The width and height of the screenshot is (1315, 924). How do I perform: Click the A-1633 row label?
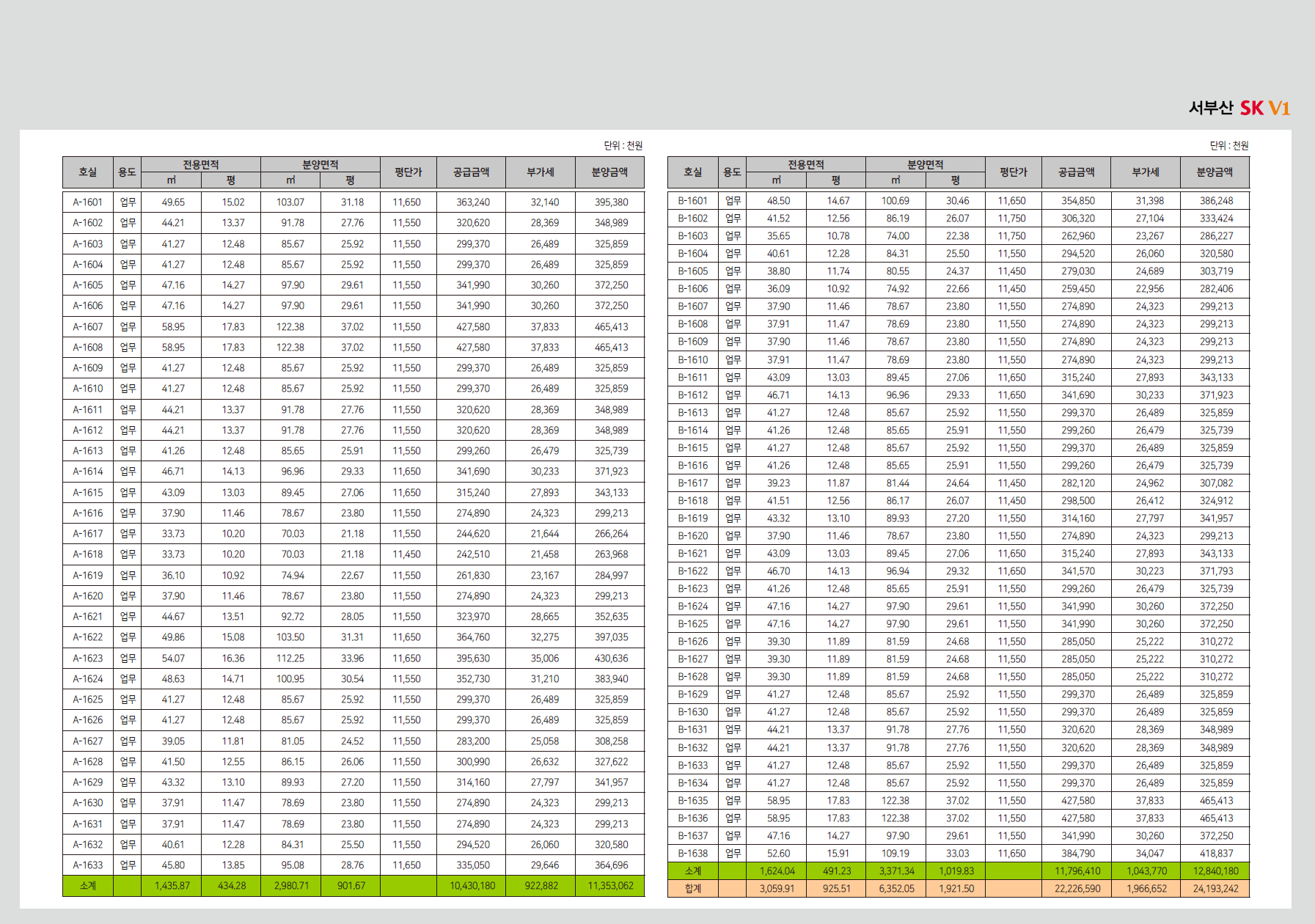pyautogui.click(x=88, y=865)
